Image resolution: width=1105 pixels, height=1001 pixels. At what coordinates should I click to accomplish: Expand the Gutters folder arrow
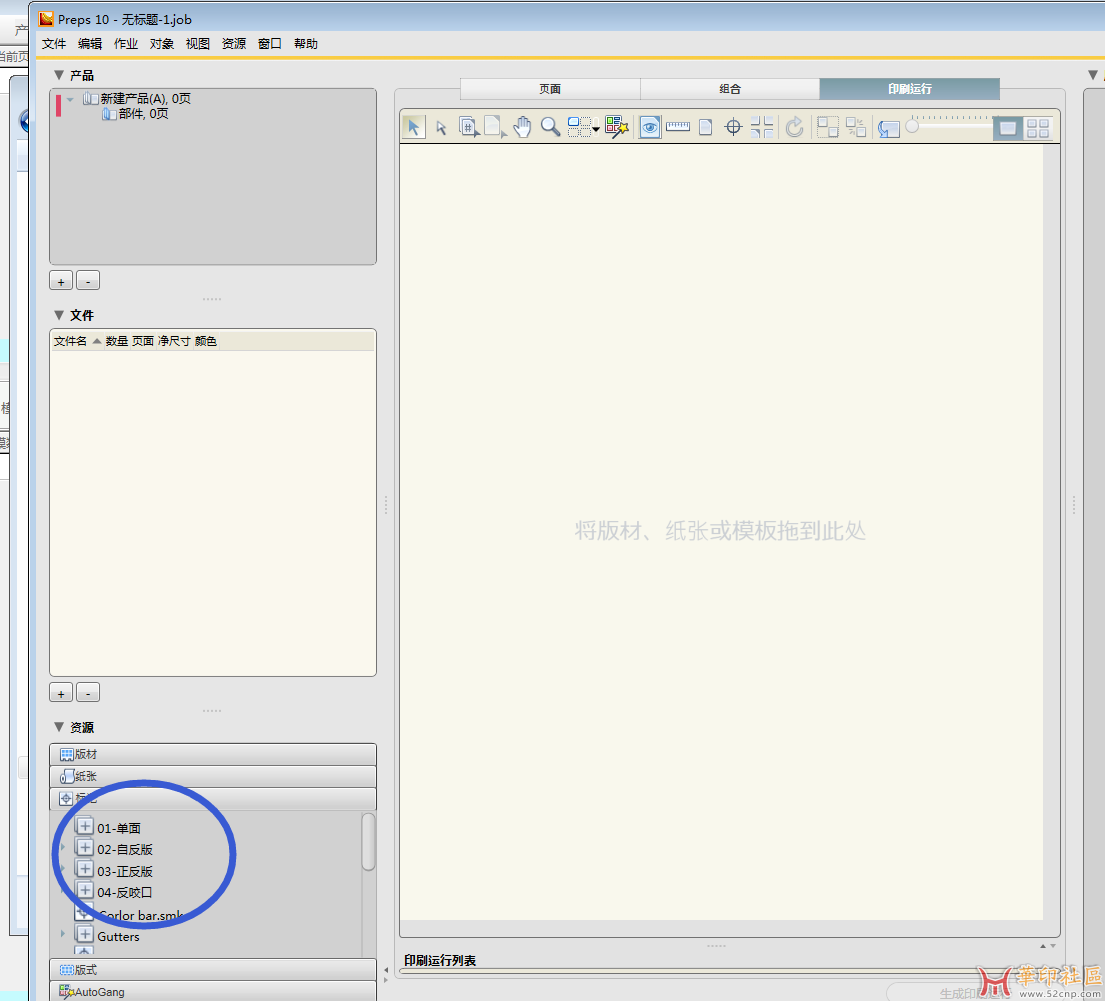click(x=63, y=933)
